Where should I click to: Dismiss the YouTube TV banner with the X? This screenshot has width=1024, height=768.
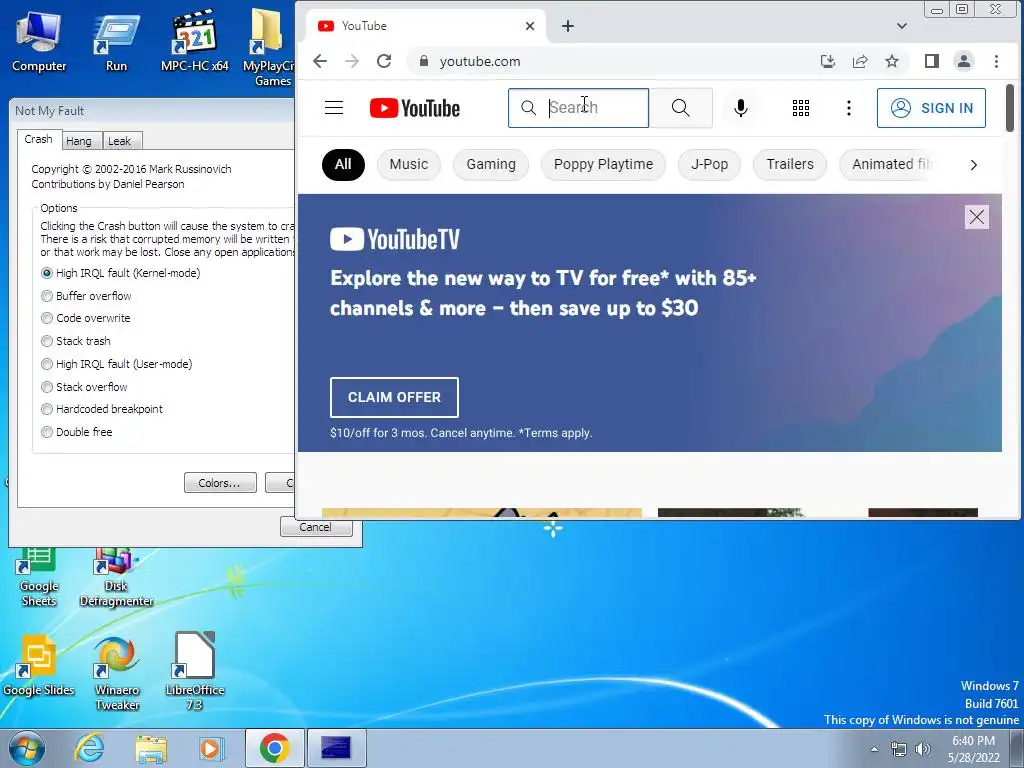pyautogui.click(x=976, y=217)
